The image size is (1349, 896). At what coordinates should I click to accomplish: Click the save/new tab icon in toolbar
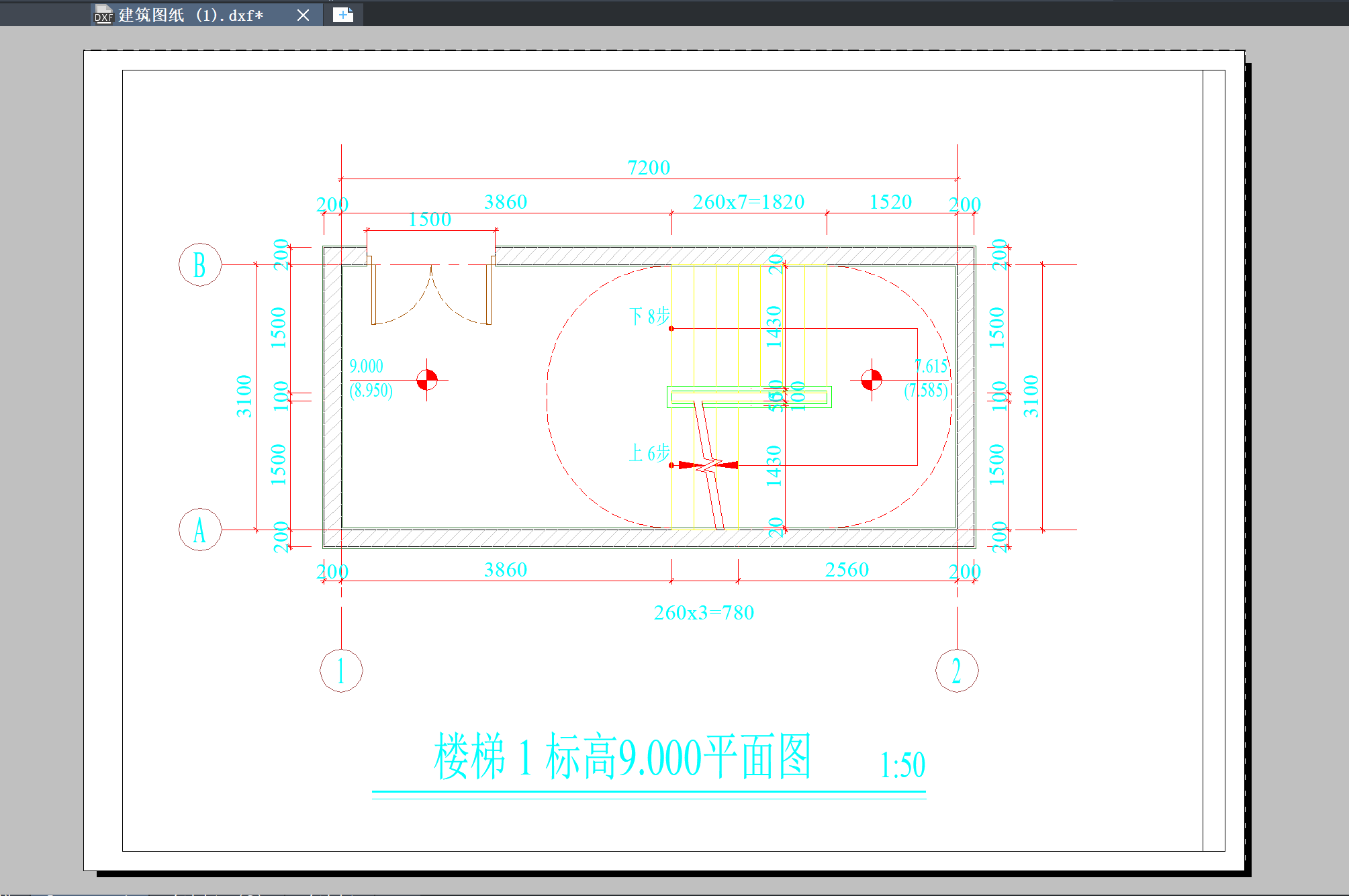click(x=344, y=11)
